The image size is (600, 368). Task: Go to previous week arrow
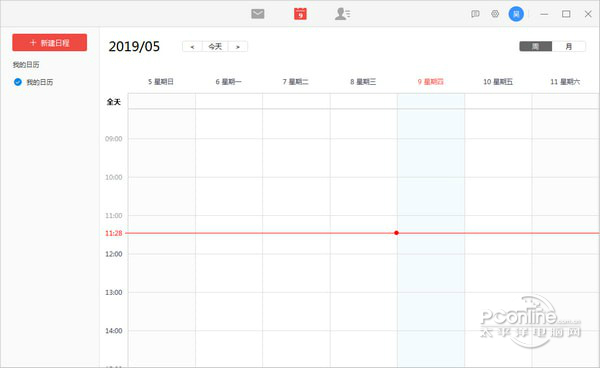point(192,47)
